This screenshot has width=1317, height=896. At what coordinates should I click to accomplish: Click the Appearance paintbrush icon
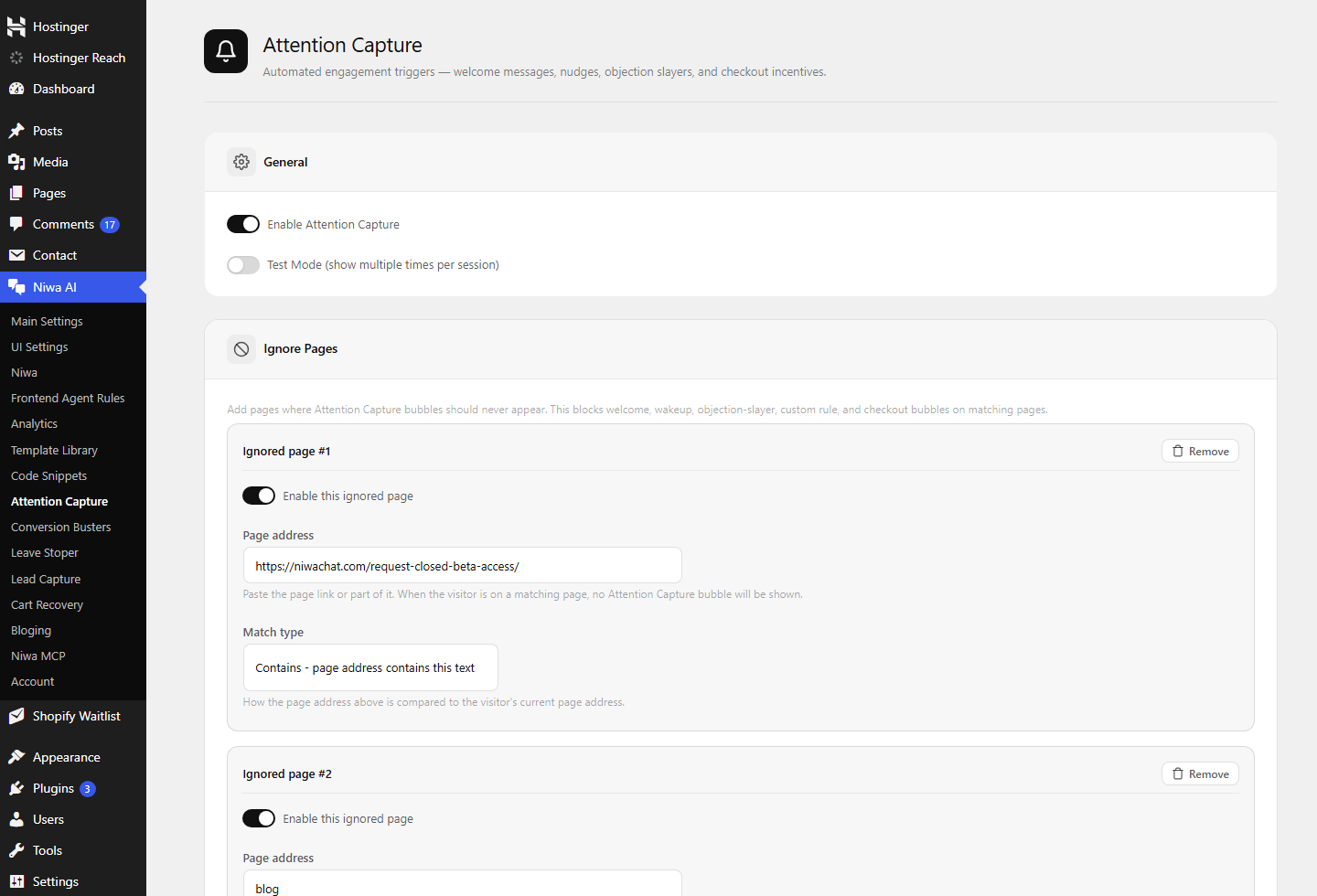click(16, 757)
